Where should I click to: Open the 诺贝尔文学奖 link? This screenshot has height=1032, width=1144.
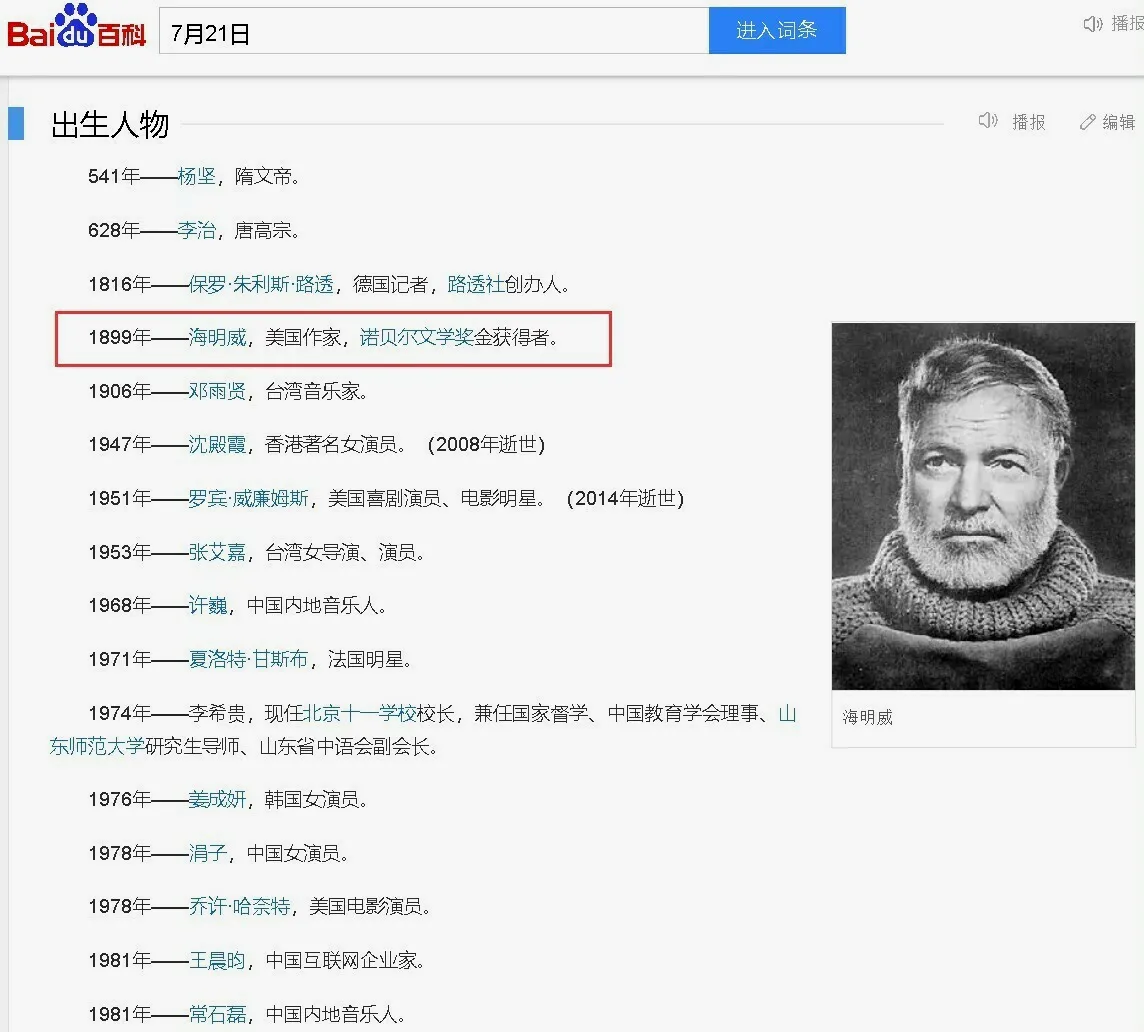(x=416, y=338)
